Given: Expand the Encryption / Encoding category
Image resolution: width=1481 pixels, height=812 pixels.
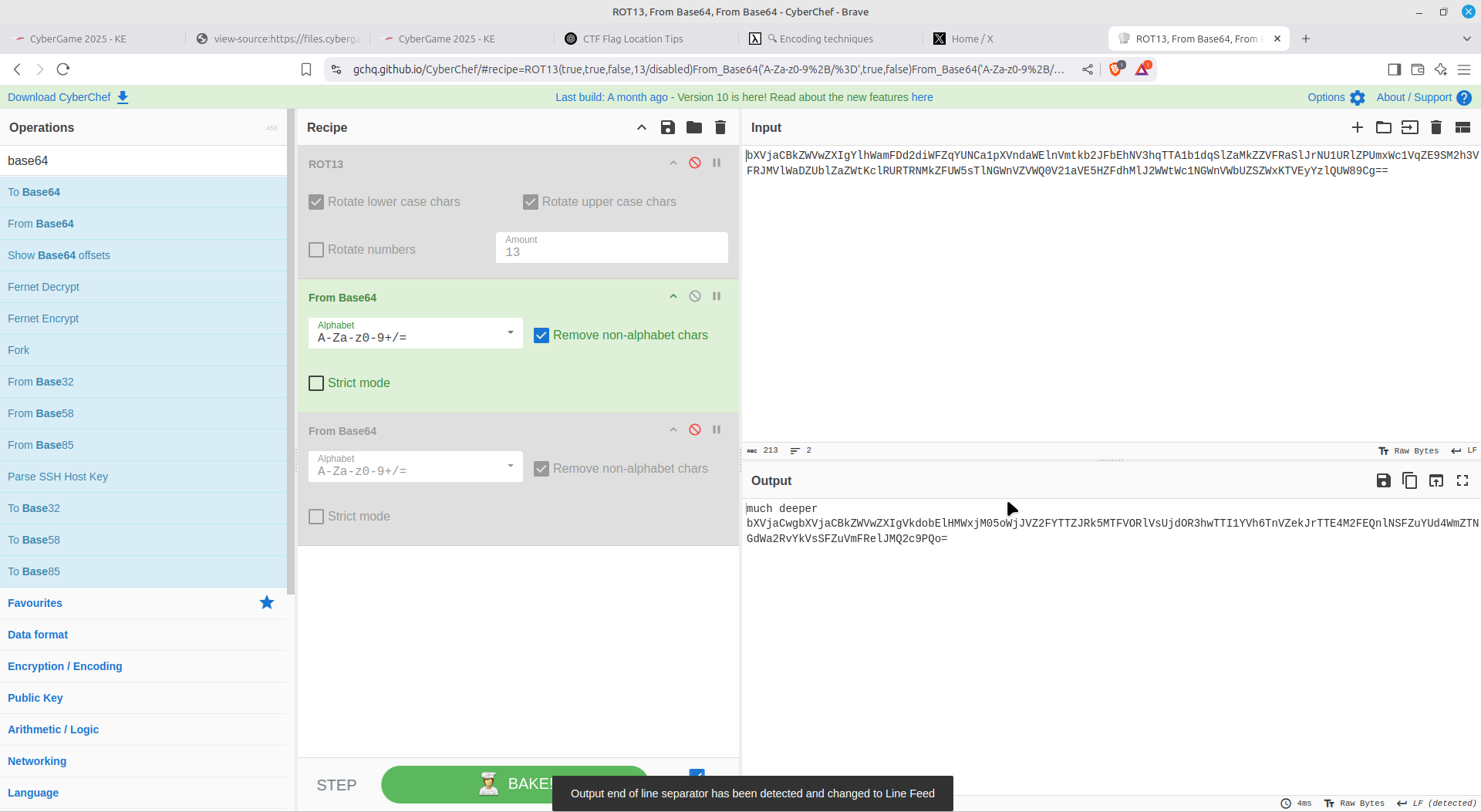Looking at the screenshot, I should pos(65,666).
